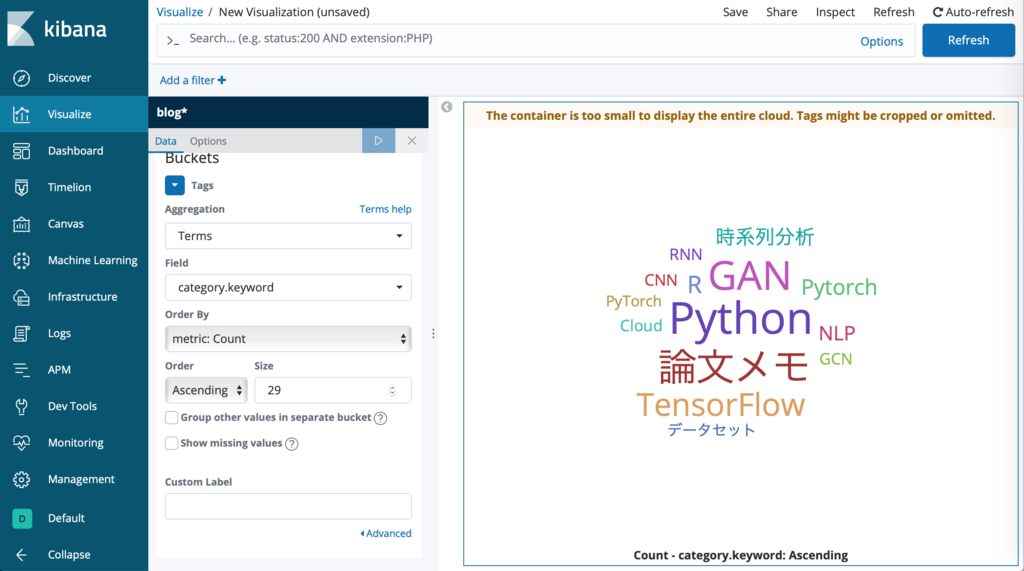Open Timelion icon in sidebar
The width and height of the screenshot is (1024, 571).
pyautogui.click(x=21, y=188)
